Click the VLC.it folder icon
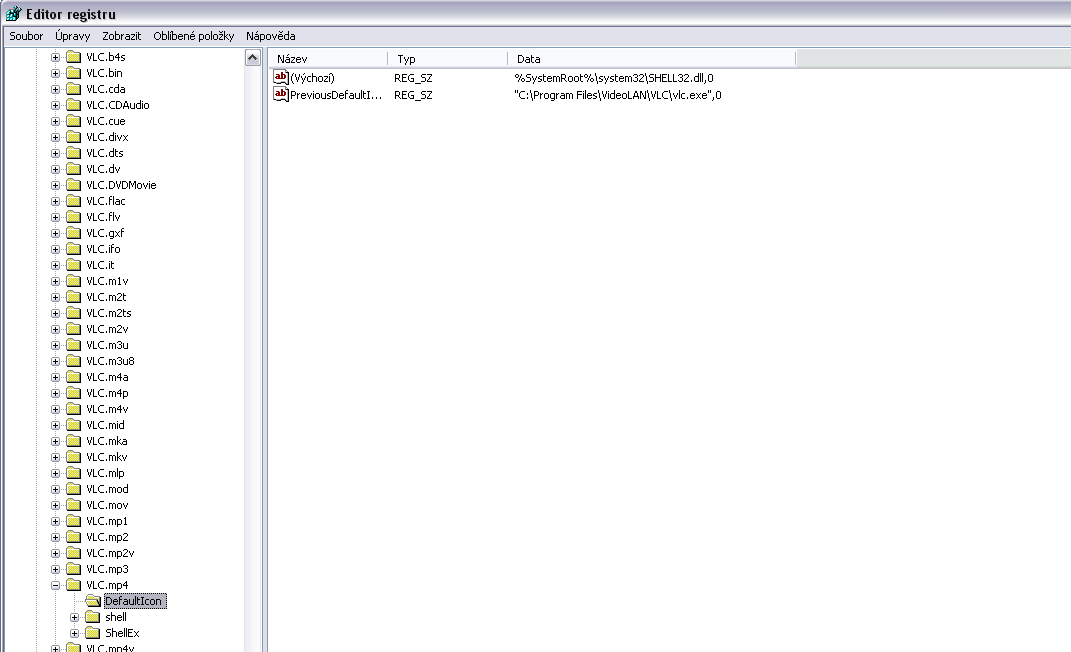 [74, 265]
